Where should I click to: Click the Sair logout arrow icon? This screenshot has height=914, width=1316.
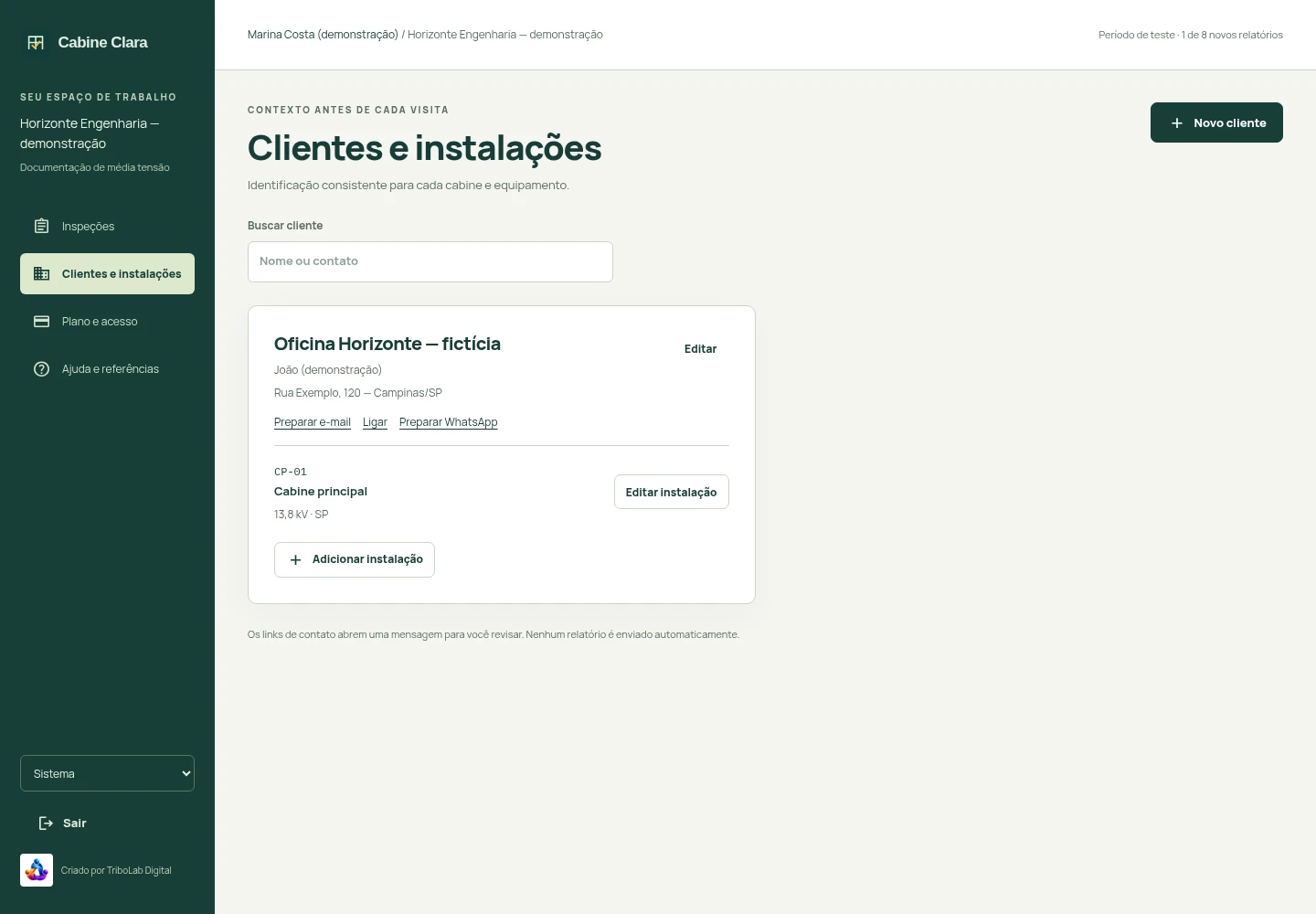click(46, 823)
